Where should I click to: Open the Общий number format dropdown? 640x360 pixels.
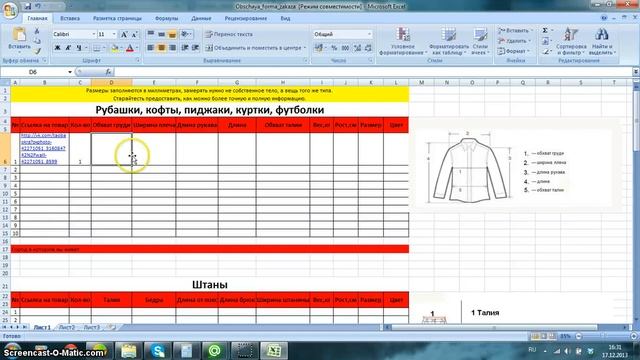tap(369, 34)
